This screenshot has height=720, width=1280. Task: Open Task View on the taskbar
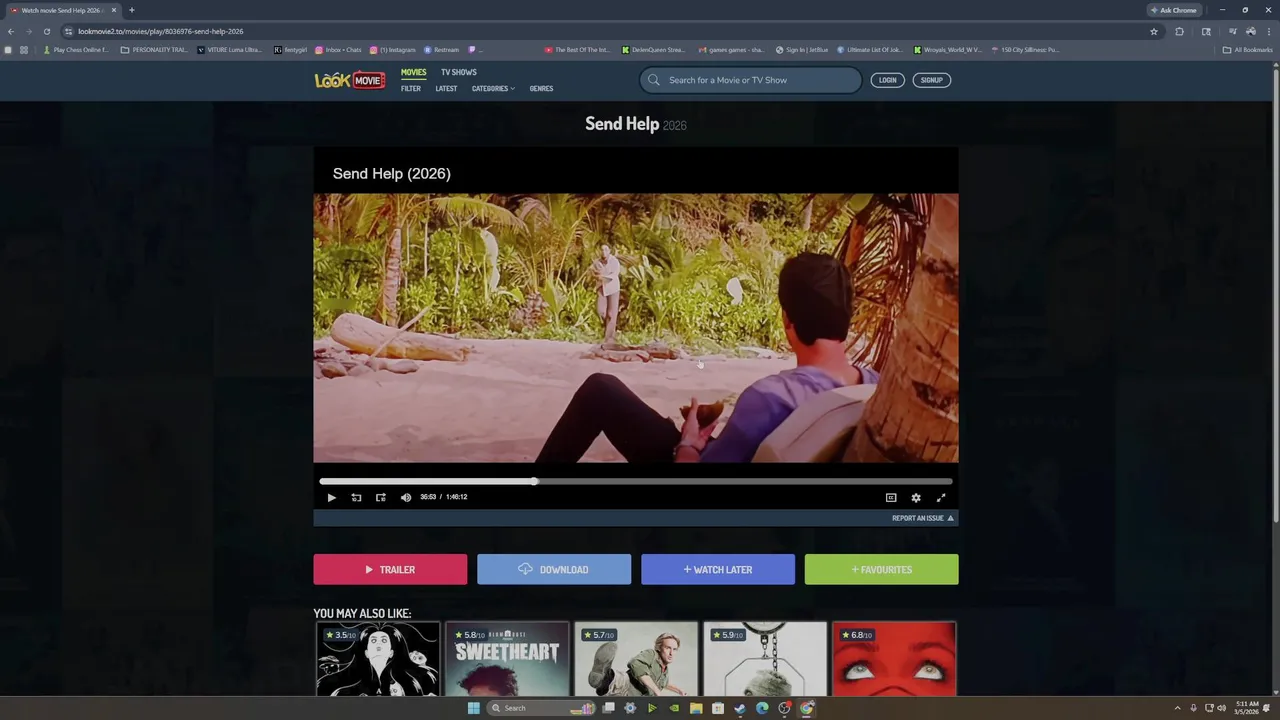[608, 708]
